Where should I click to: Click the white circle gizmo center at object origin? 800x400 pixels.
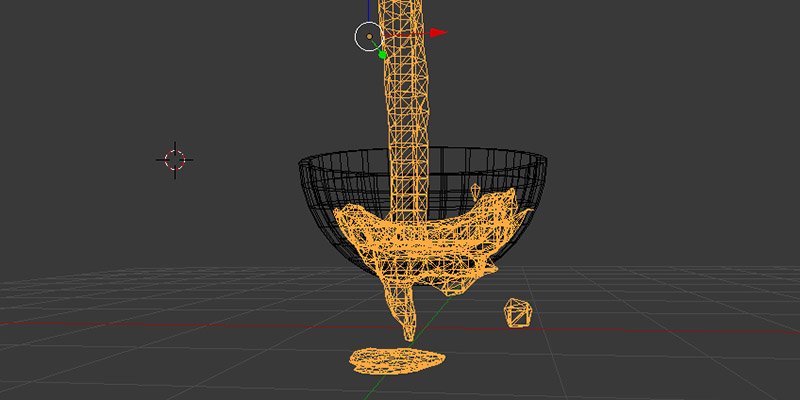point(369,37)
